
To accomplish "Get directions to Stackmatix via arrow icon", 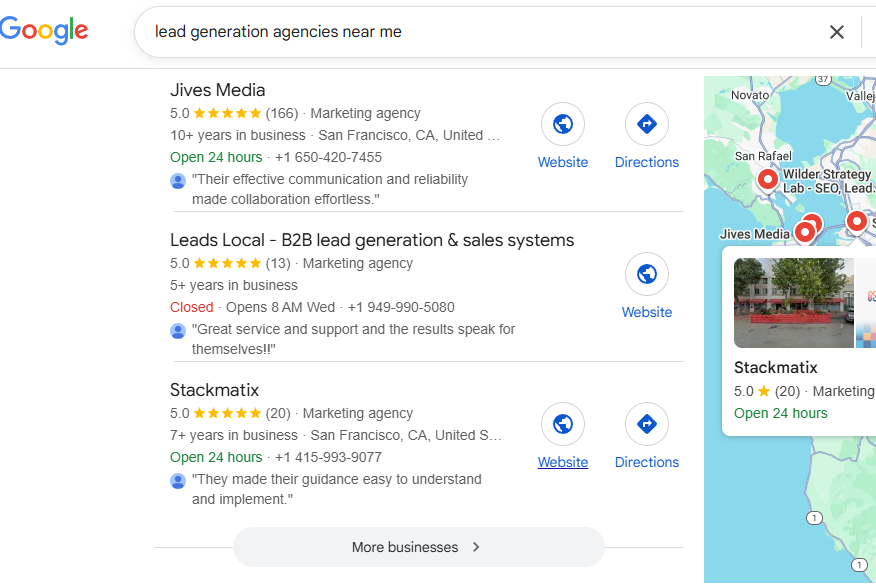I will coord(646,424).
